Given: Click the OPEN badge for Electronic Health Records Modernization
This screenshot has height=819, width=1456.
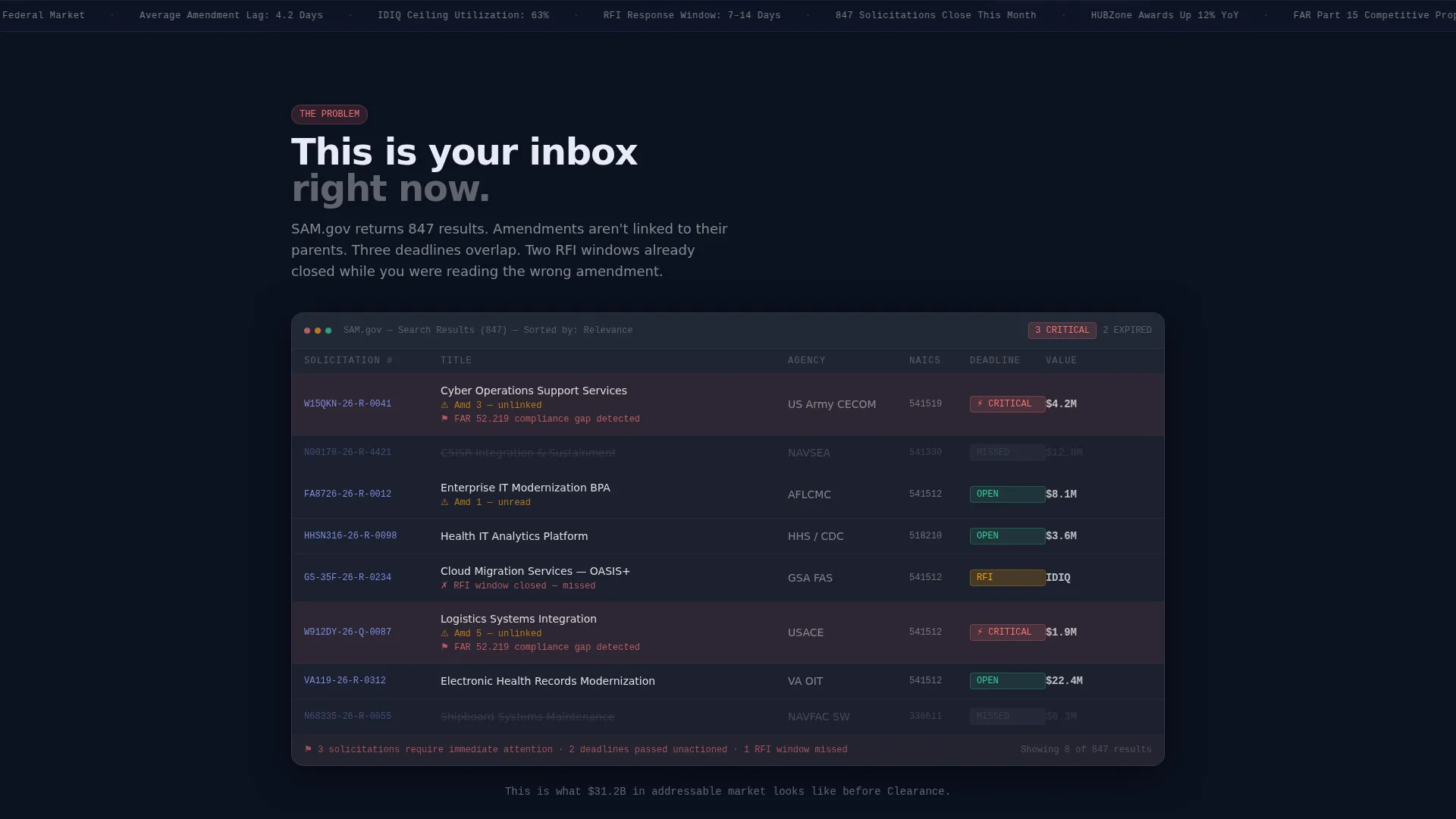Looking at the screenshot, I should pyautogui.click(x=1007, y=681).
